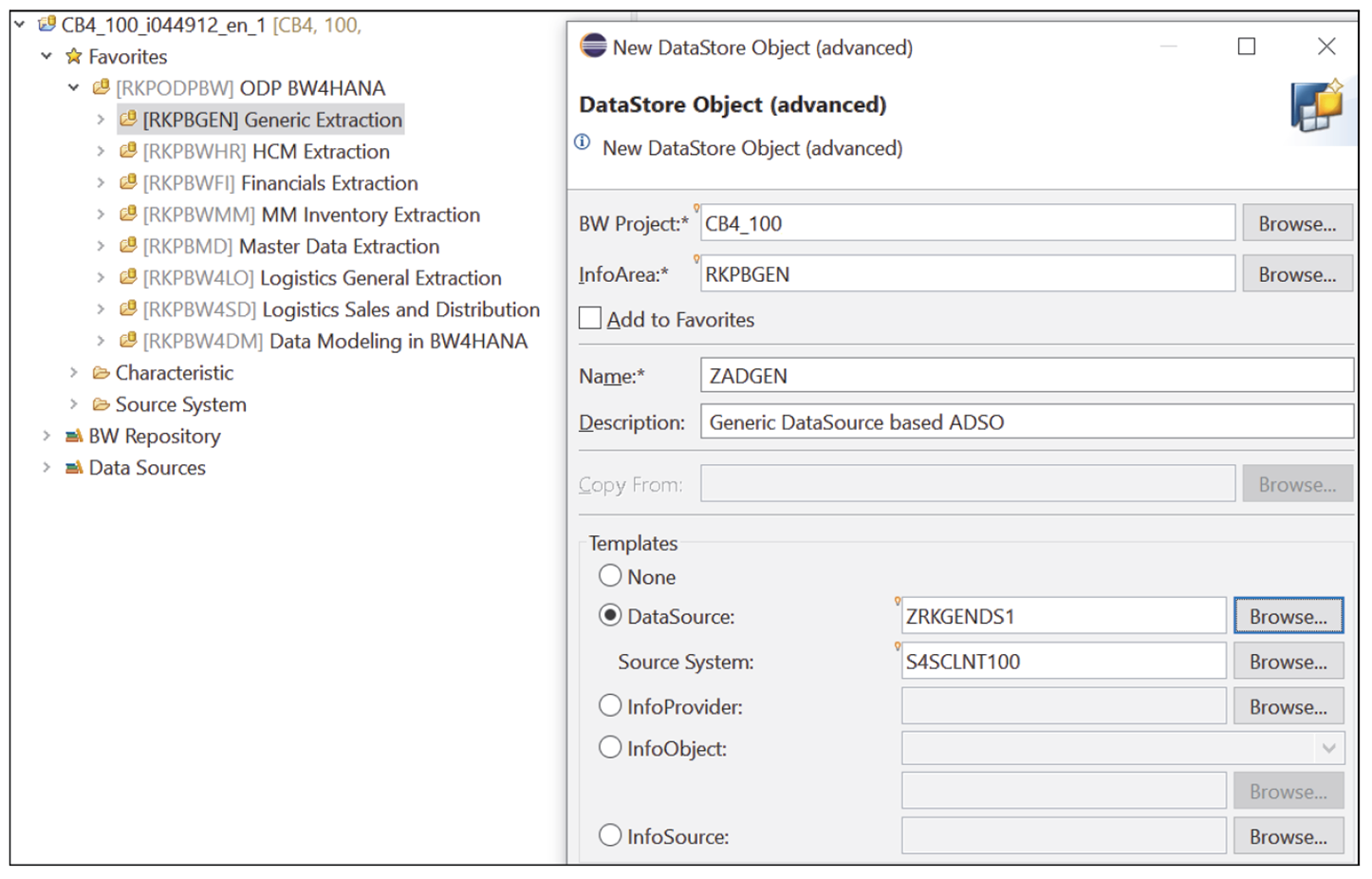The width and height of the screenshot is (1372, 879).
Task: Select the None template radio button
Action: (610, 575)
